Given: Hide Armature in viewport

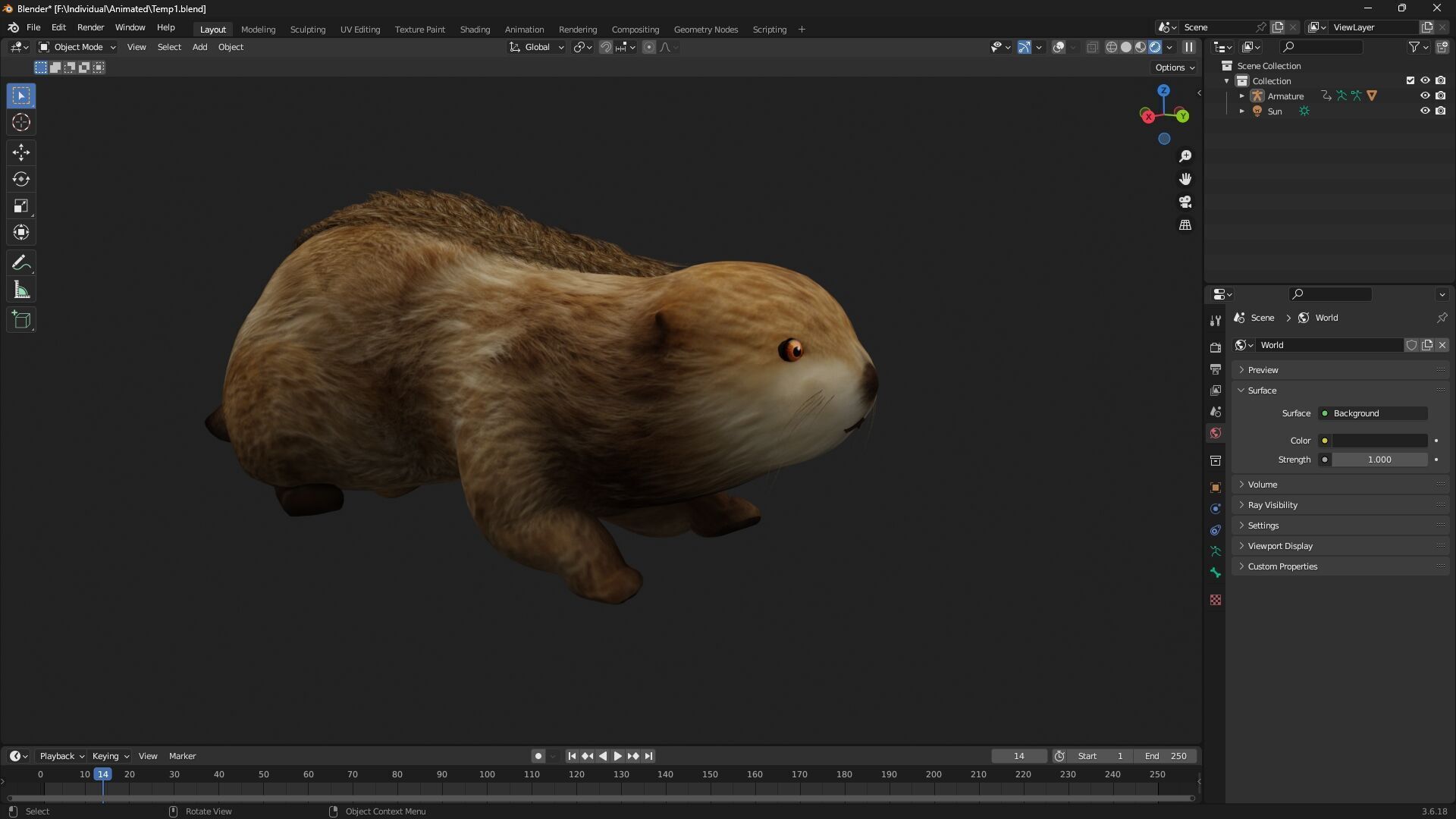Looking at the screenshot, I should pos(1425,96).
